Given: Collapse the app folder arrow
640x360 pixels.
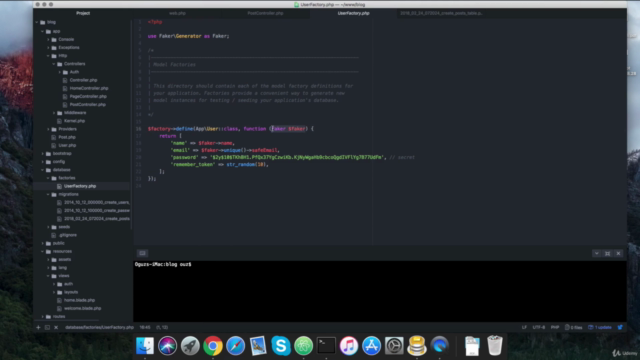Looking at the screenshot, I should 42,31.
